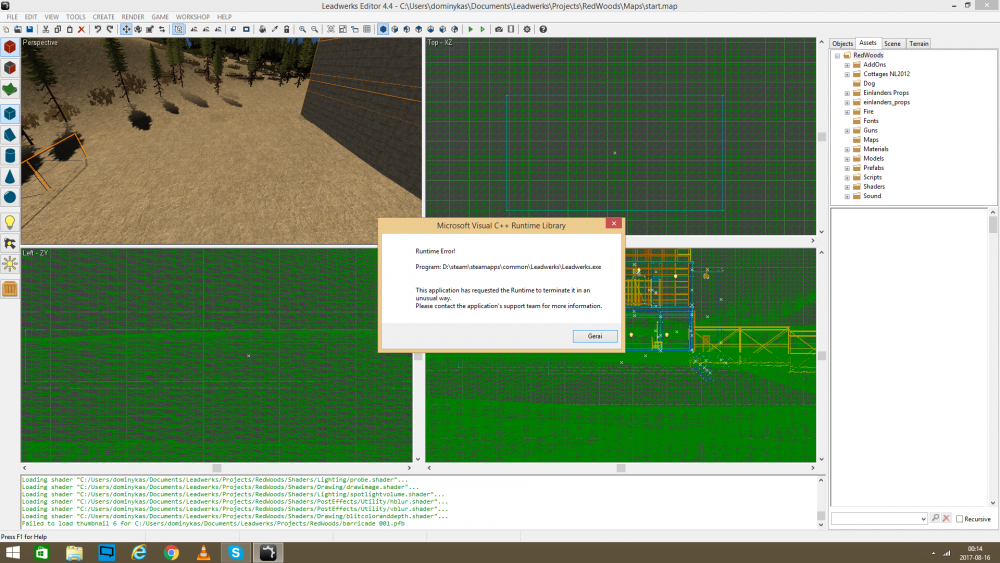Enable the Recursive checkbox

click(960, 519)
